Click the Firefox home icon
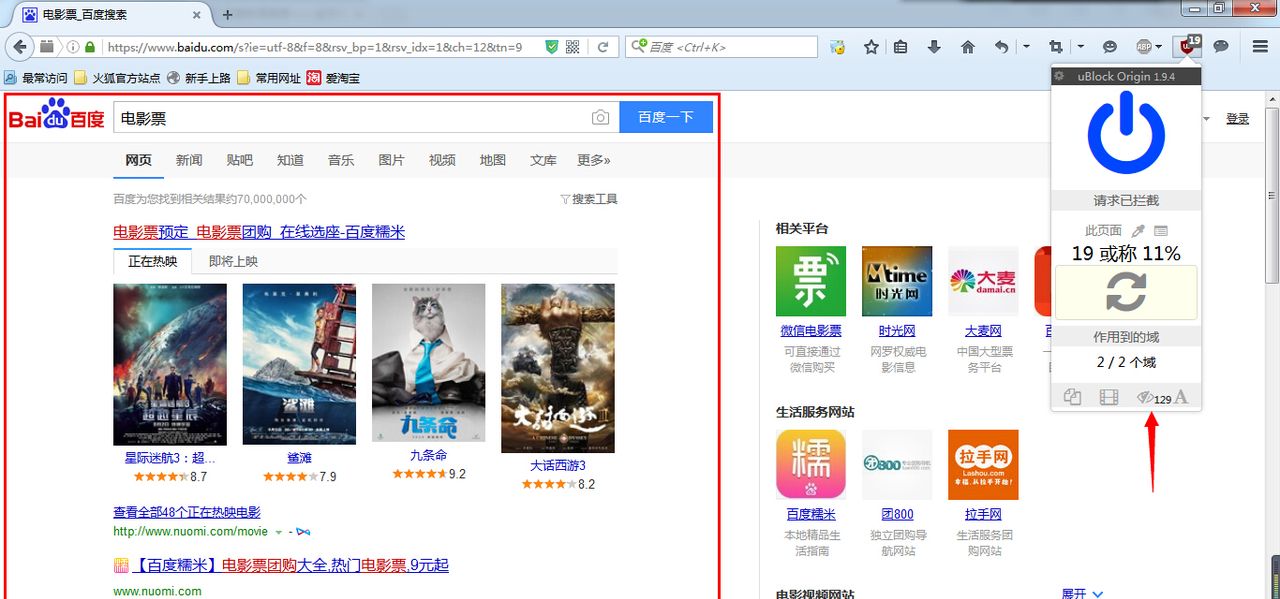 click(x=967, y=46)
